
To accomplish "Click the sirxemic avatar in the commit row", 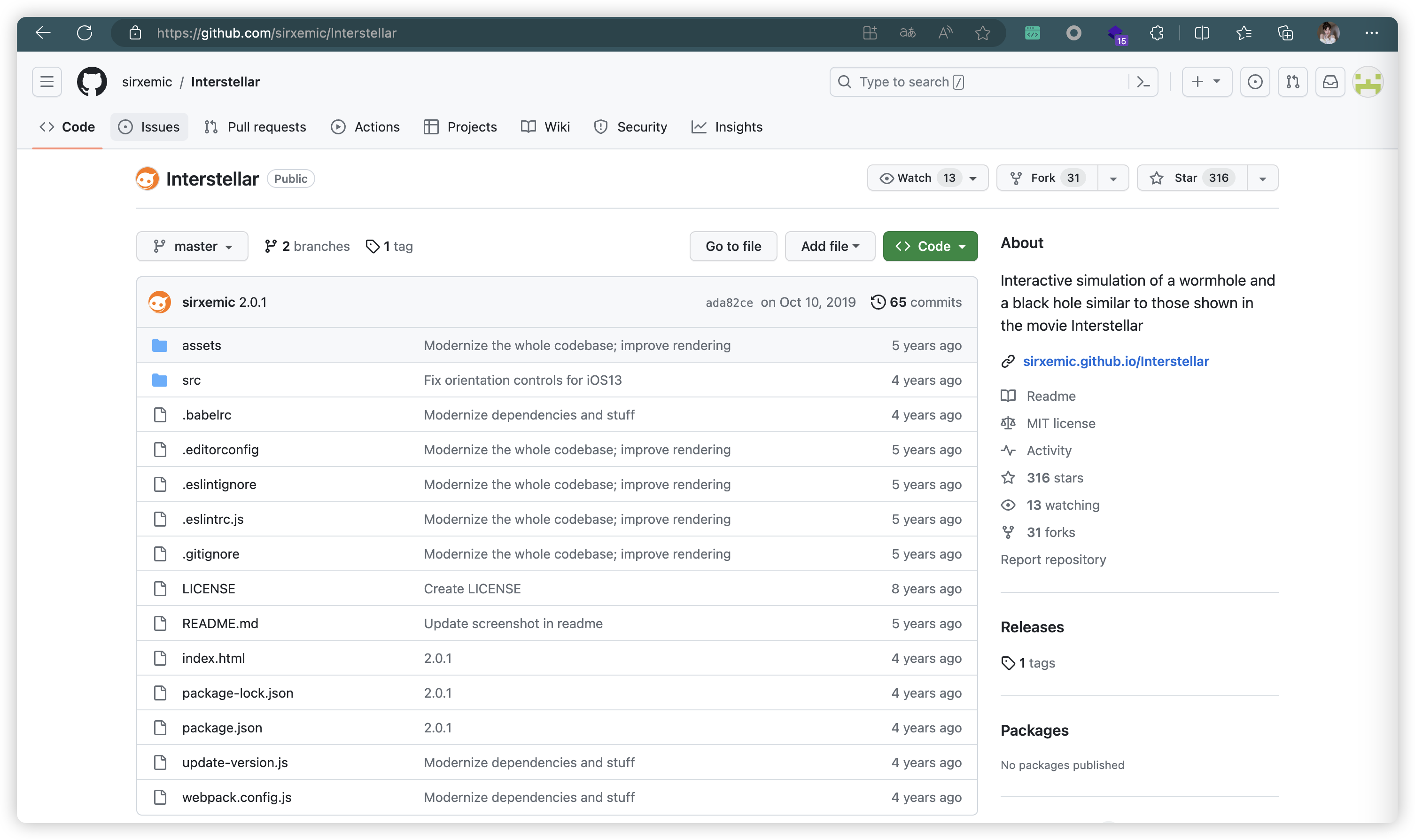I will (x=160, y=302).
